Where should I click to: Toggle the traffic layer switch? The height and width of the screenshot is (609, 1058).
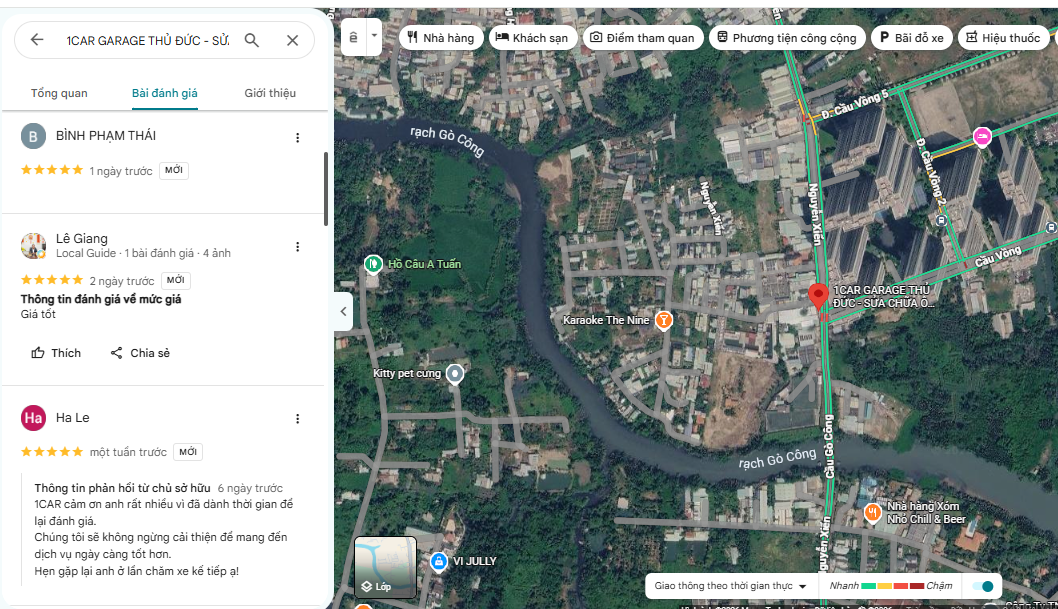click(x=983, y=586)
